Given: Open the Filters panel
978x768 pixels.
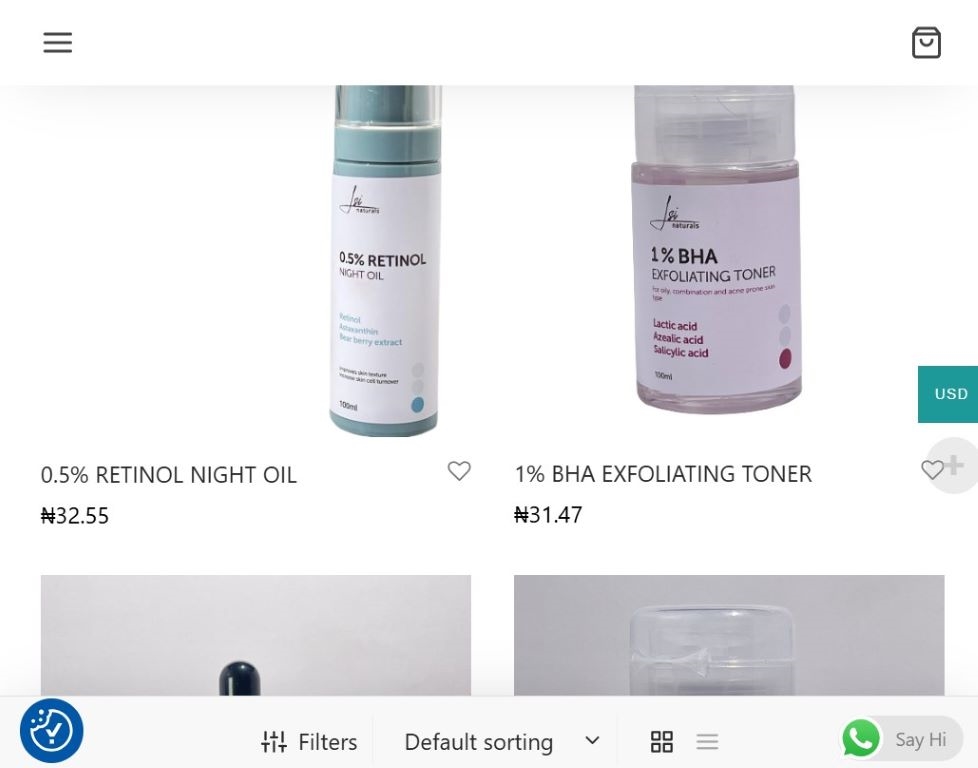Looking at the screenshot, I should [309, 742].
